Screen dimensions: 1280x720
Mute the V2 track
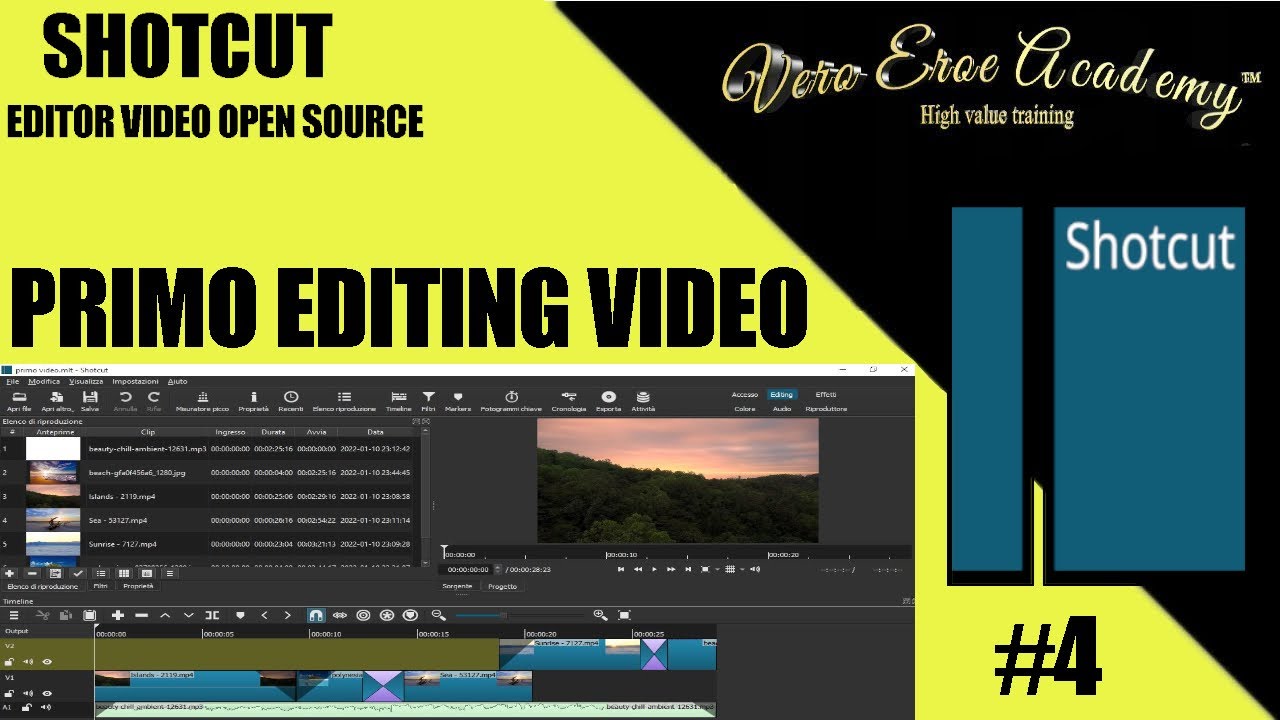coord(28,662)
